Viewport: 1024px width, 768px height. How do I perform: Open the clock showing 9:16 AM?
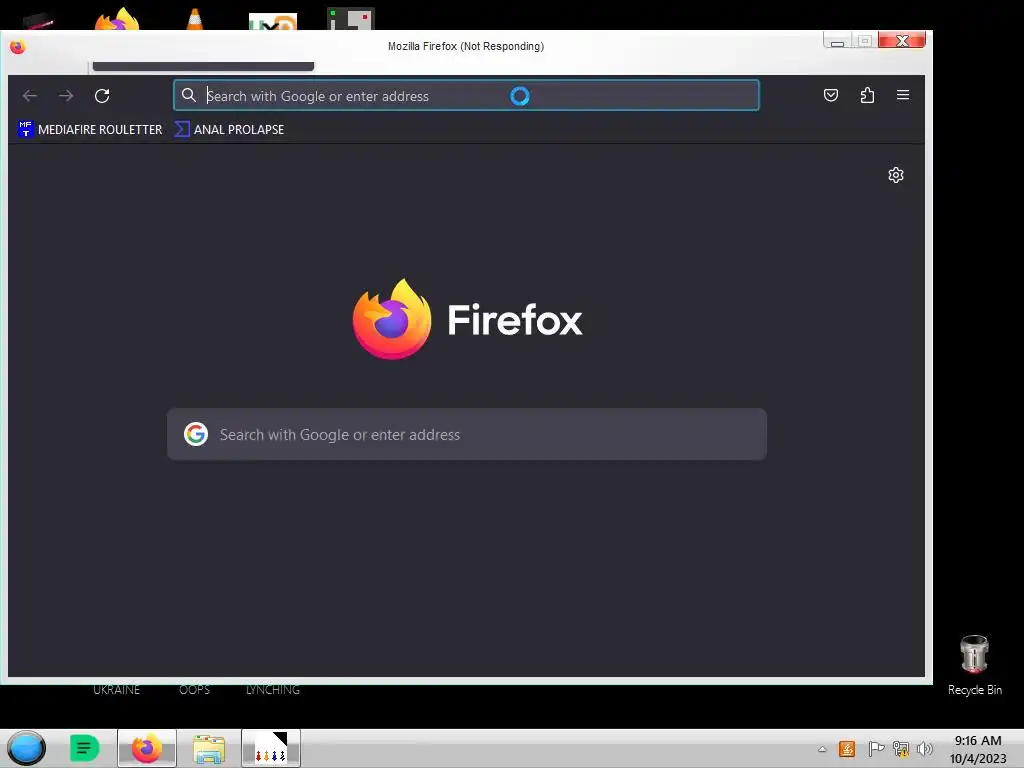click(x=978, y=749)
